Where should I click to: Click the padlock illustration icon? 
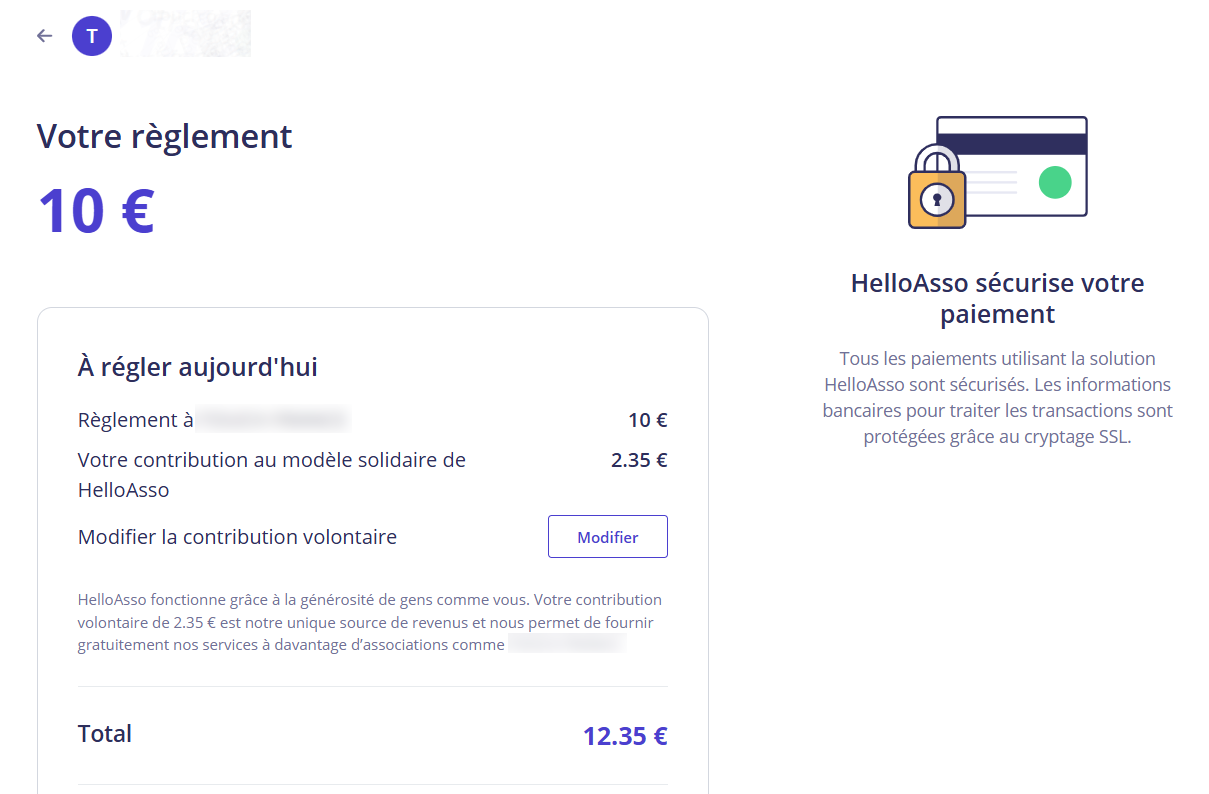pyautogui.click(x=937, y=187)
